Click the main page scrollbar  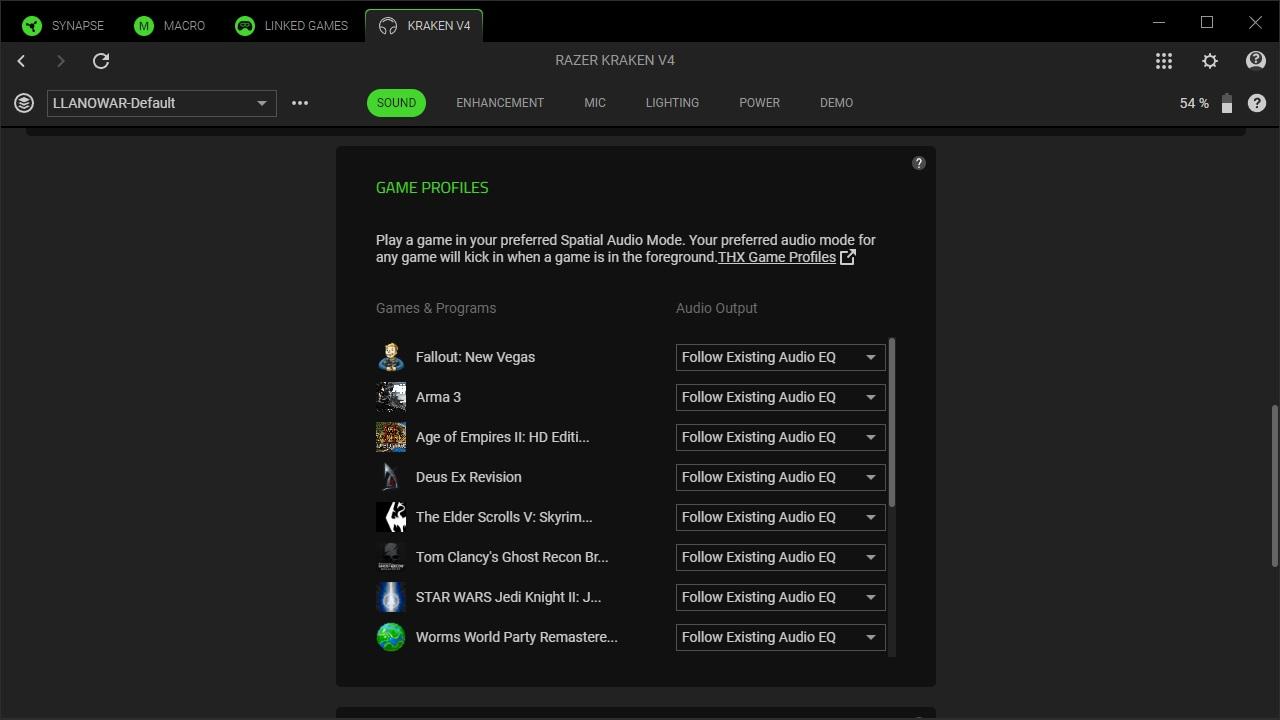pyautogui.click(x=1274, y=486)
